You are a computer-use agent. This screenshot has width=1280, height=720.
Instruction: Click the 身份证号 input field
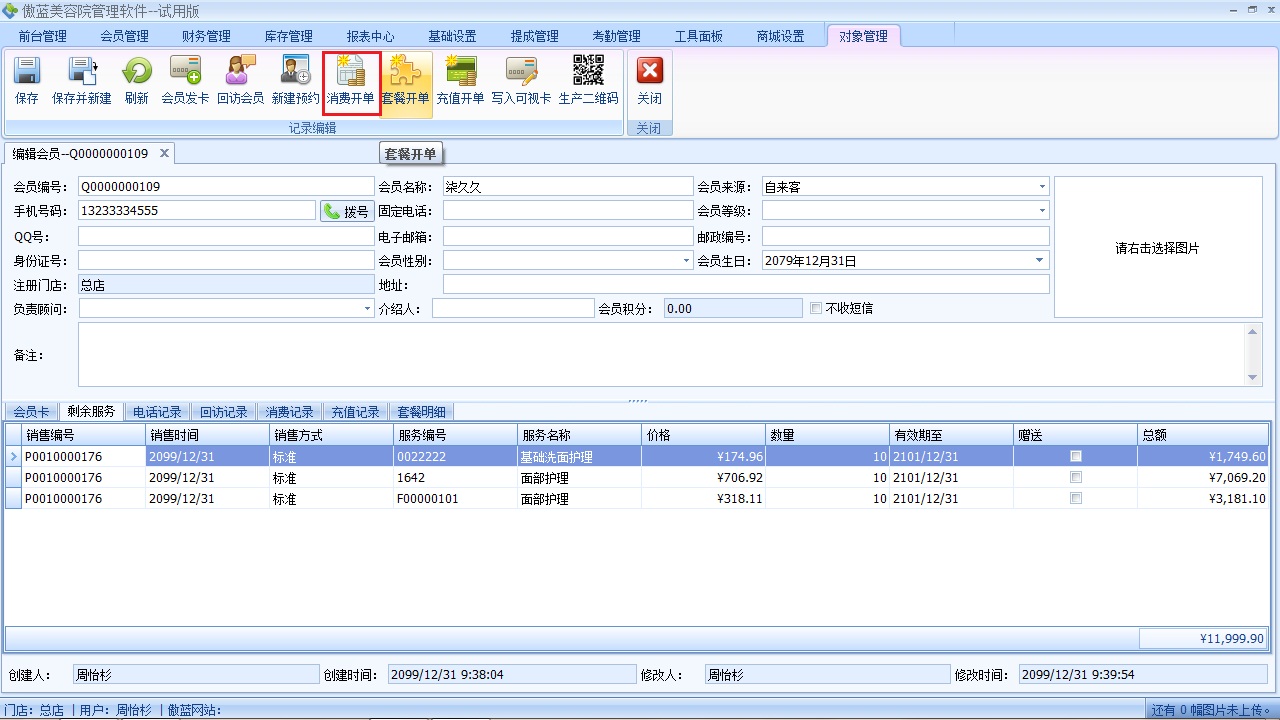tap(225, 261)
